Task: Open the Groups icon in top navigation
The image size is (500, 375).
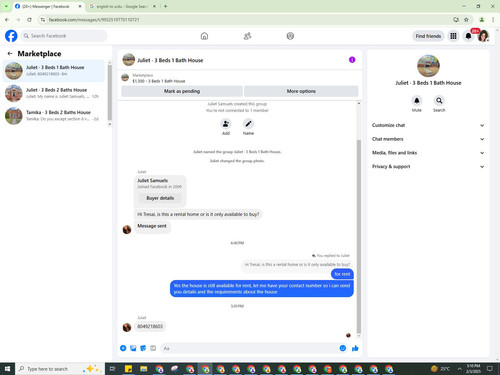Action: [x=290, y=36]
